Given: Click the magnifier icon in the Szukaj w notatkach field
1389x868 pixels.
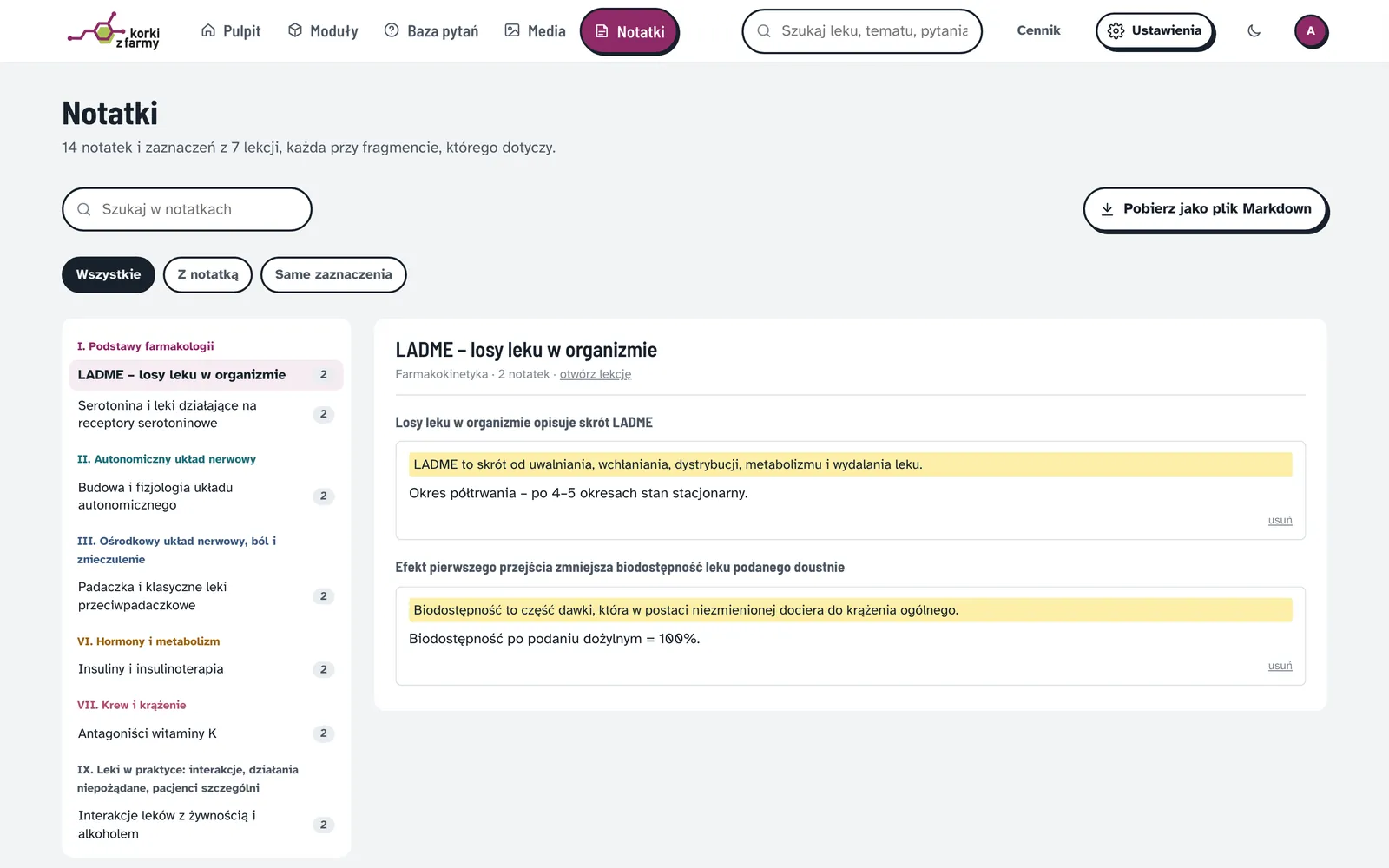Looking at the screenshot, I should pyautogui.click(x=84, y=209).
